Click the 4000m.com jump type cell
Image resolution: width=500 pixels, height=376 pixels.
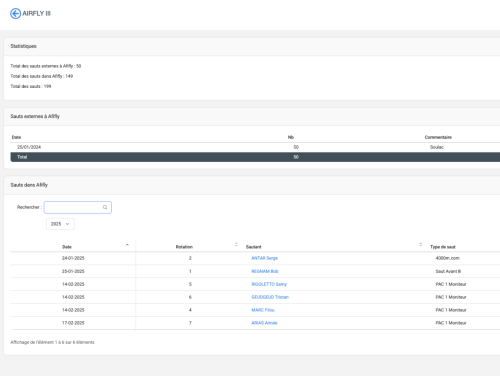pyautogui.click(x=447, y=258)
